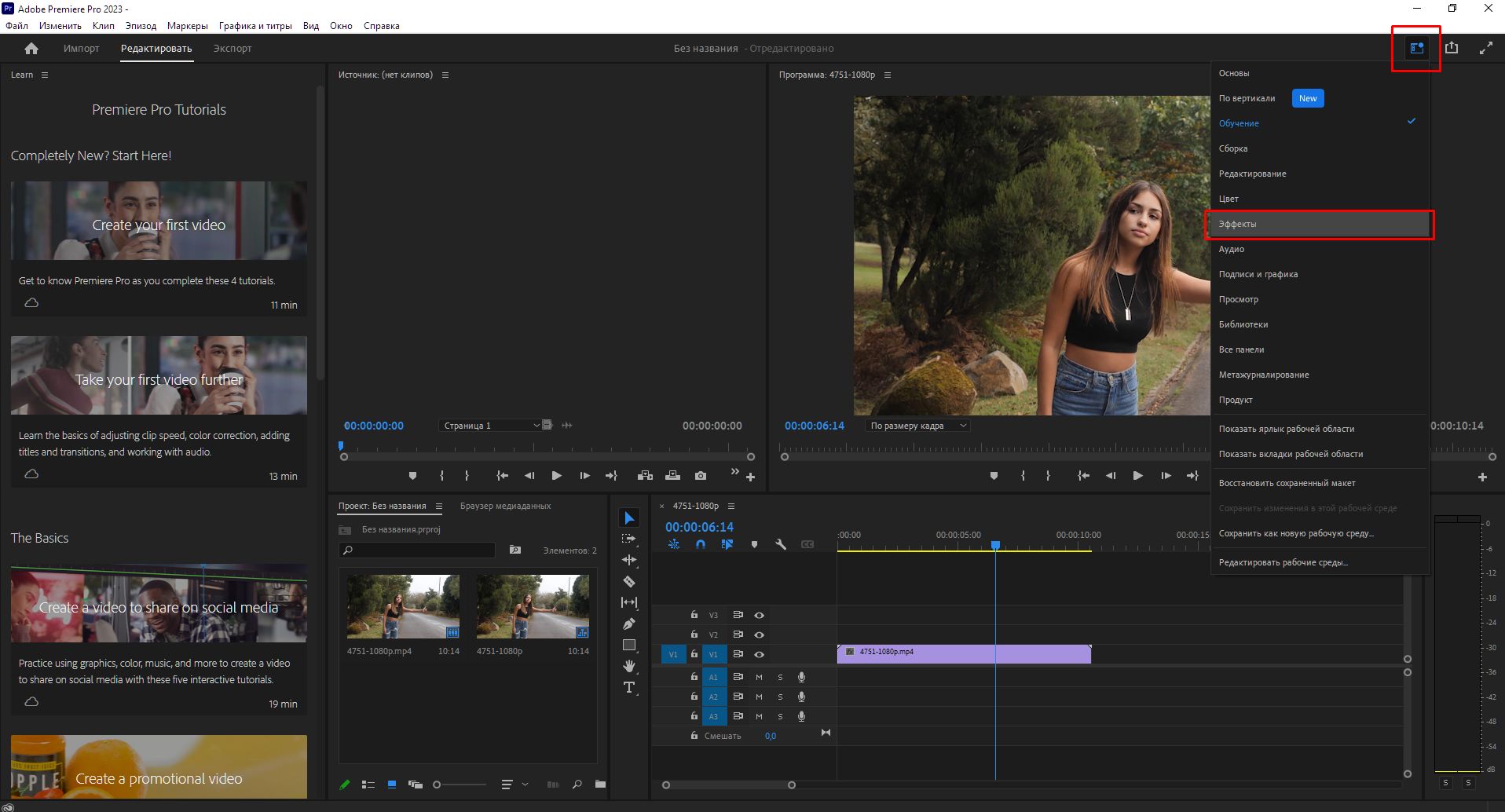
Task: Open the Source monitor page dropdown
Action: pyautogui.click(x=490, y=426)
